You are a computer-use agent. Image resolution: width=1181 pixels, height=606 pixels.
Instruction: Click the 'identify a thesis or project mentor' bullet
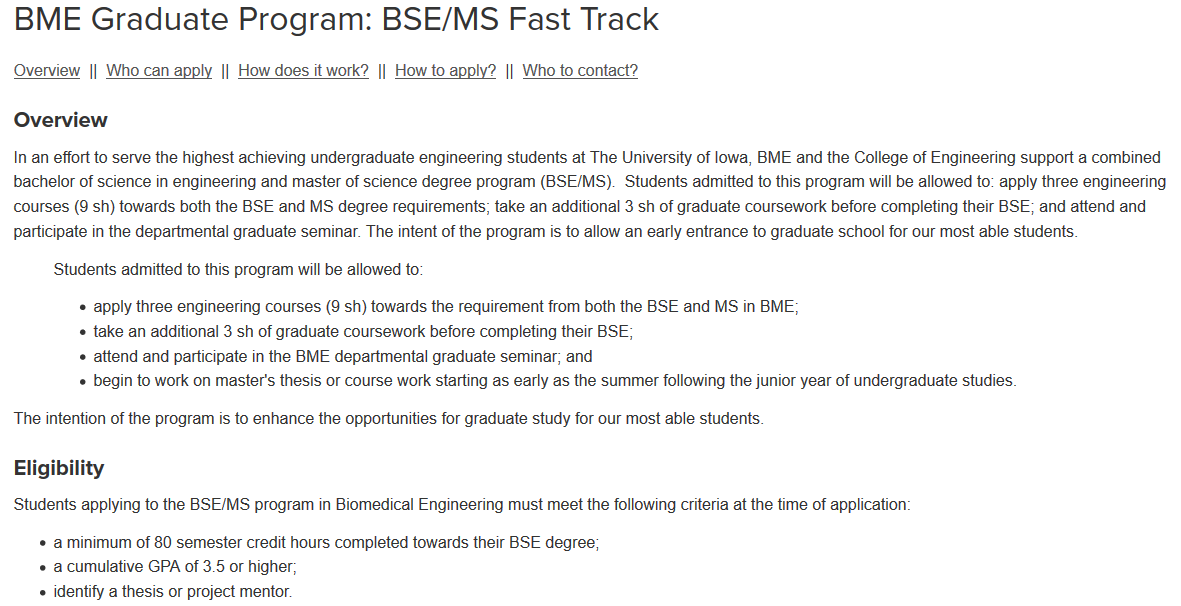point(172,592)
